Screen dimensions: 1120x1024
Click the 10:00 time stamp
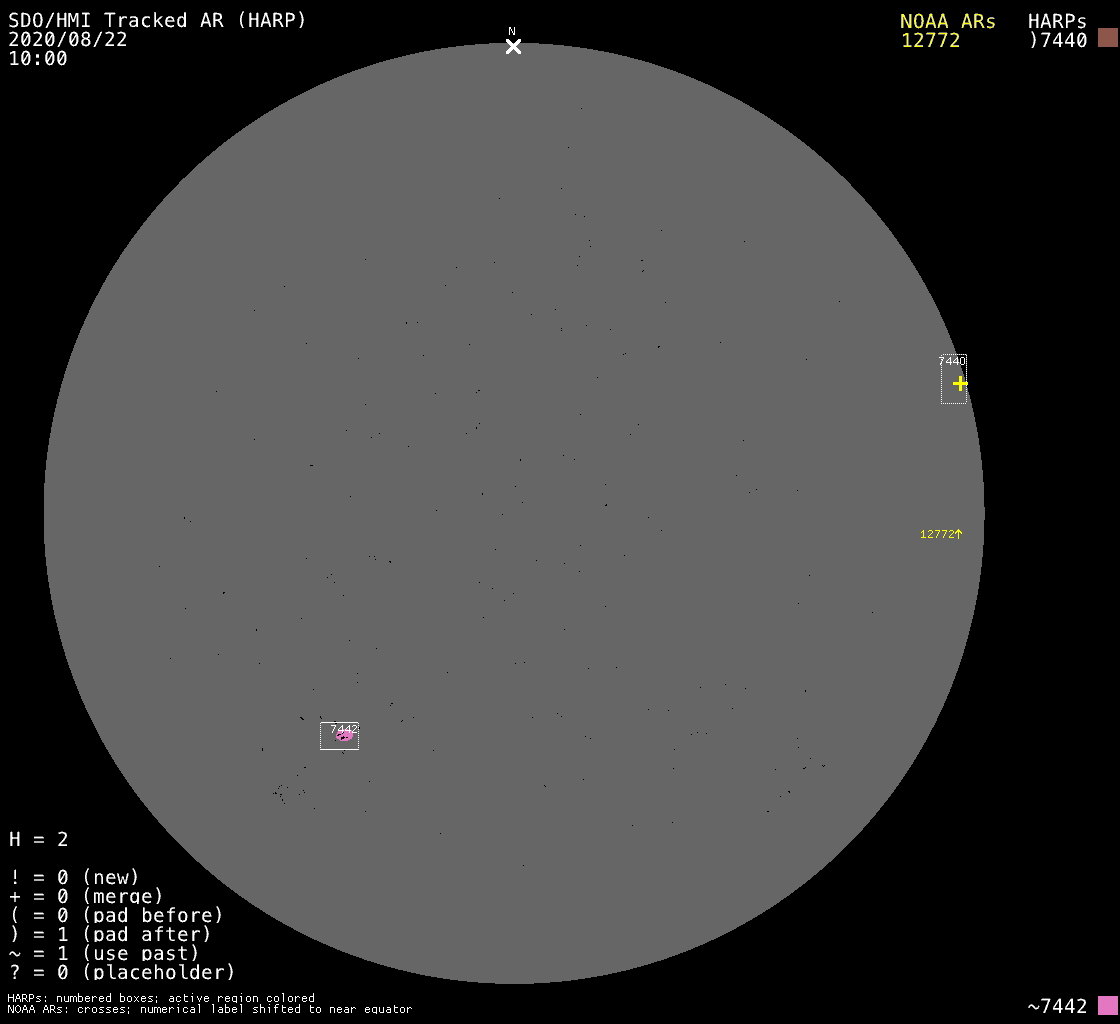coord(38,58)
